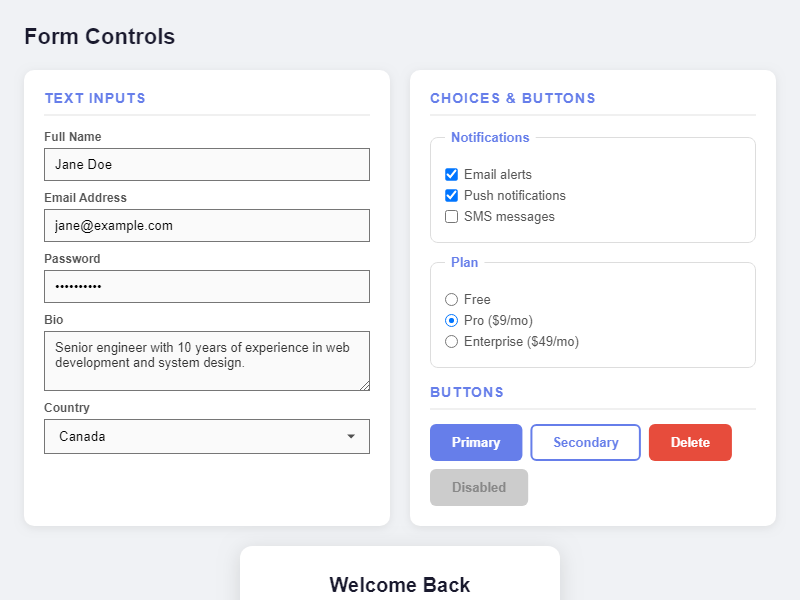Select the Free plan radio button
Viewport: 800px width, 600px height.
[452, 300]
